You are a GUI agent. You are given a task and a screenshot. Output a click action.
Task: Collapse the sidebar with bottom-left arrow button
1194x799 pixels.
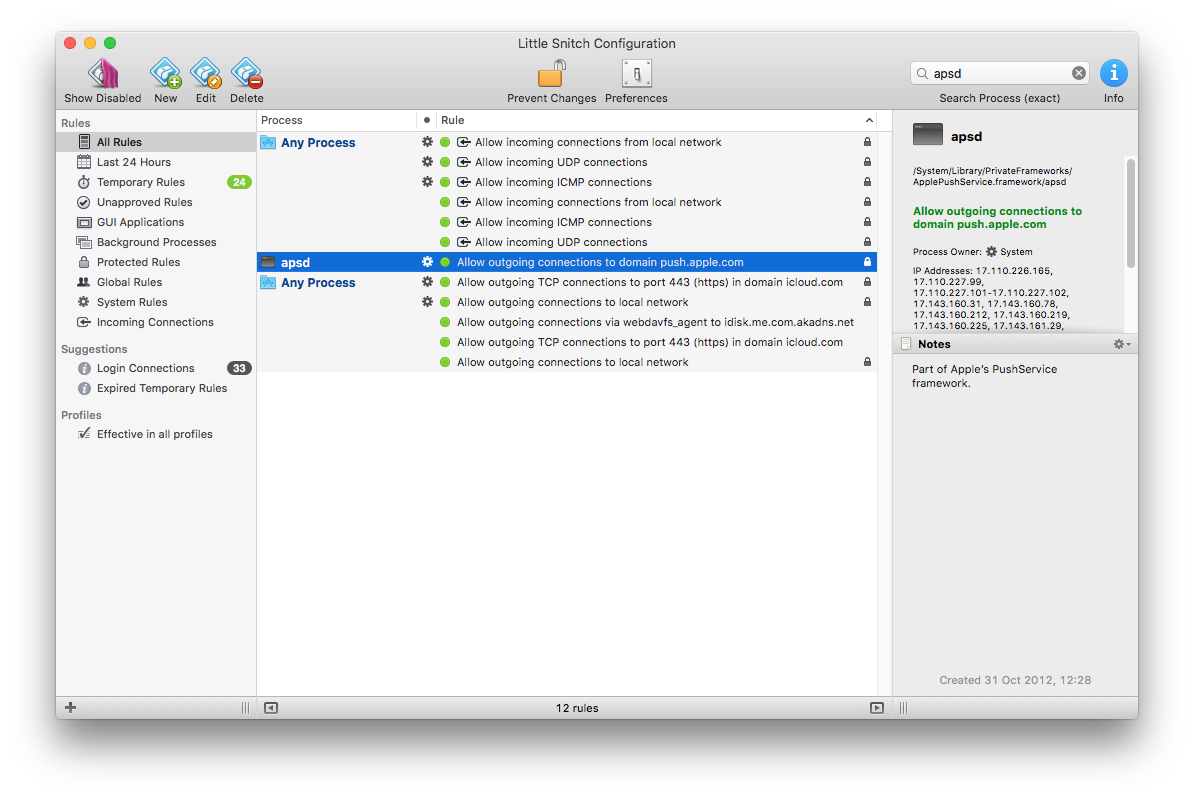[271, 708]
